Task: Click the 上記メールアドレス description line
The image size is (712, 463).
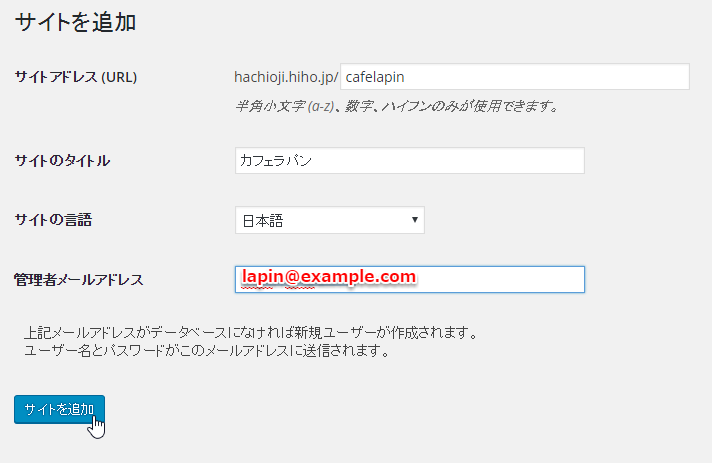Action: click(248, 332)
